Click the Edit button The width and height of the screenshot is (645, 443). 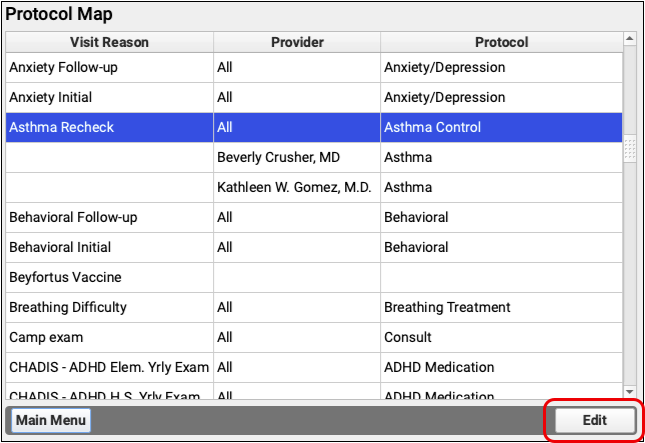(594, 421)
